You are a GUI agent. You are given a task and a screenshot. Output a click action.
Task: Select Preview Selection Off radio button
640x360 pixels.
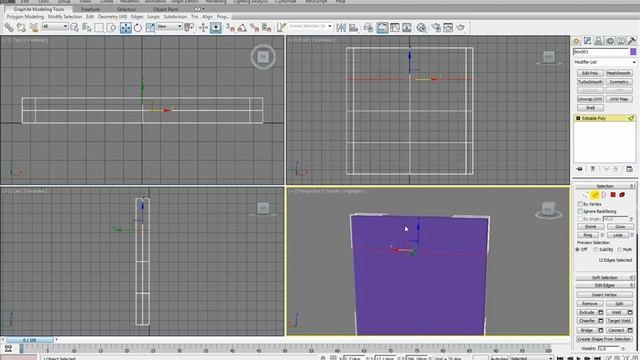click(x=578, y=249)
